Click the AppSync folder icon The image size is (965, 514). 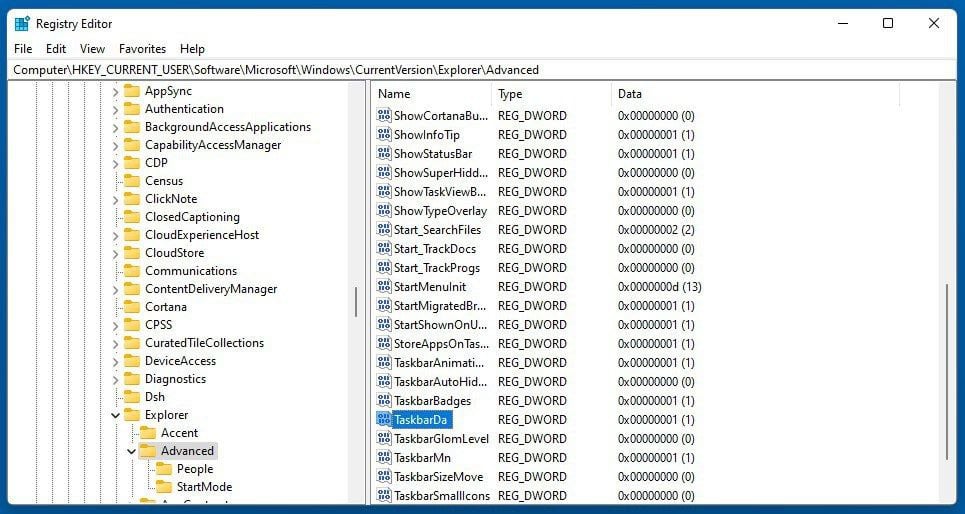132,91
